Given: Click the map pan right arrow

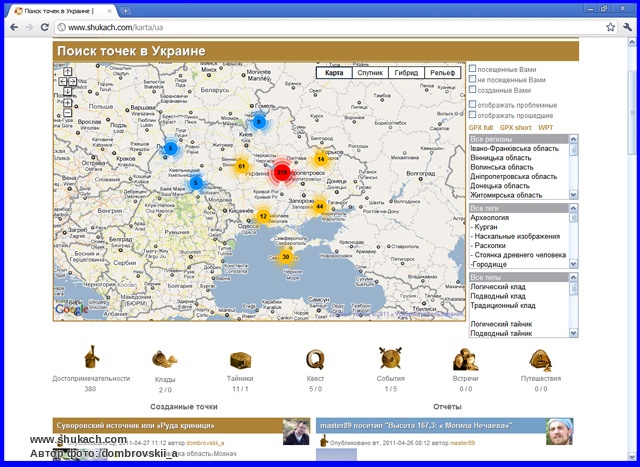Looking at the screenshot, I should coord(72,82).
